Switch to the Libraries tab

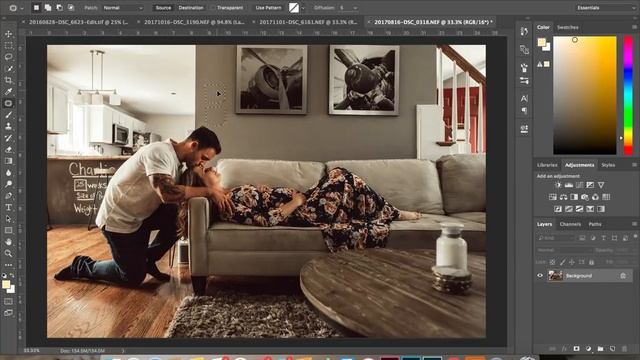[547, 165]
